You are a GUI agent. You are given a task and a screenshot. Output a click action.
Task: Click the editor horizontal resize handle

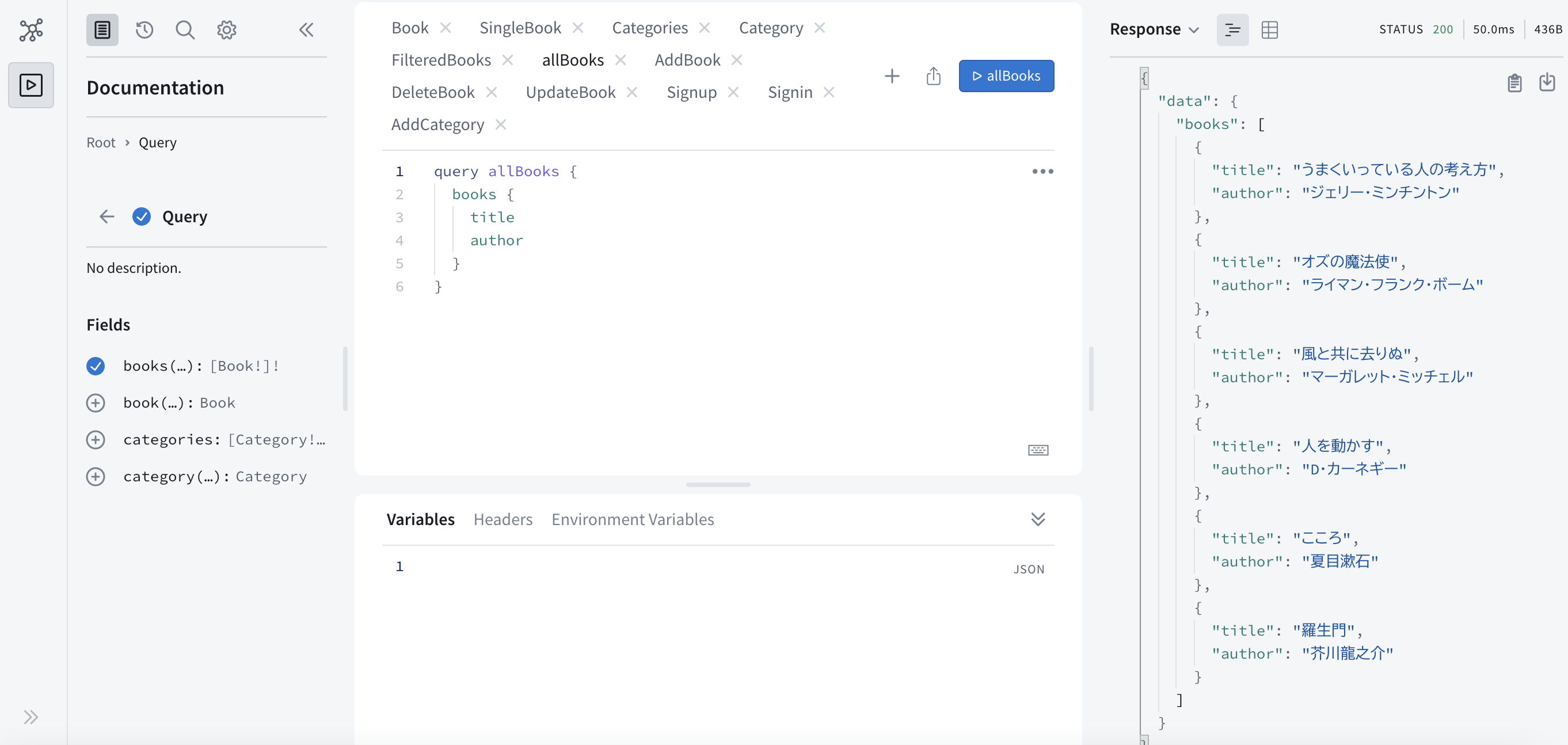coord(718,485)
